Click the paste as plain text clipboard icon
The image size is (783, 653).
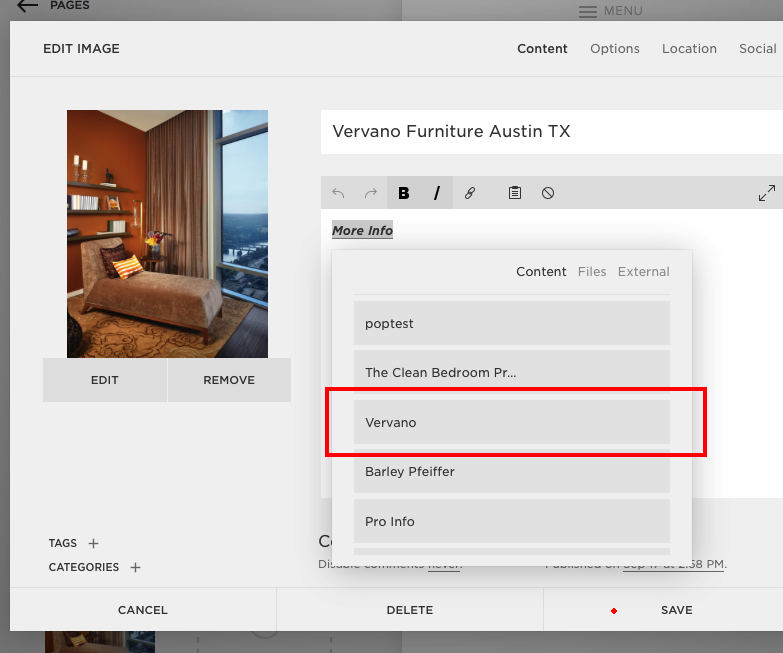pos(515,193)
